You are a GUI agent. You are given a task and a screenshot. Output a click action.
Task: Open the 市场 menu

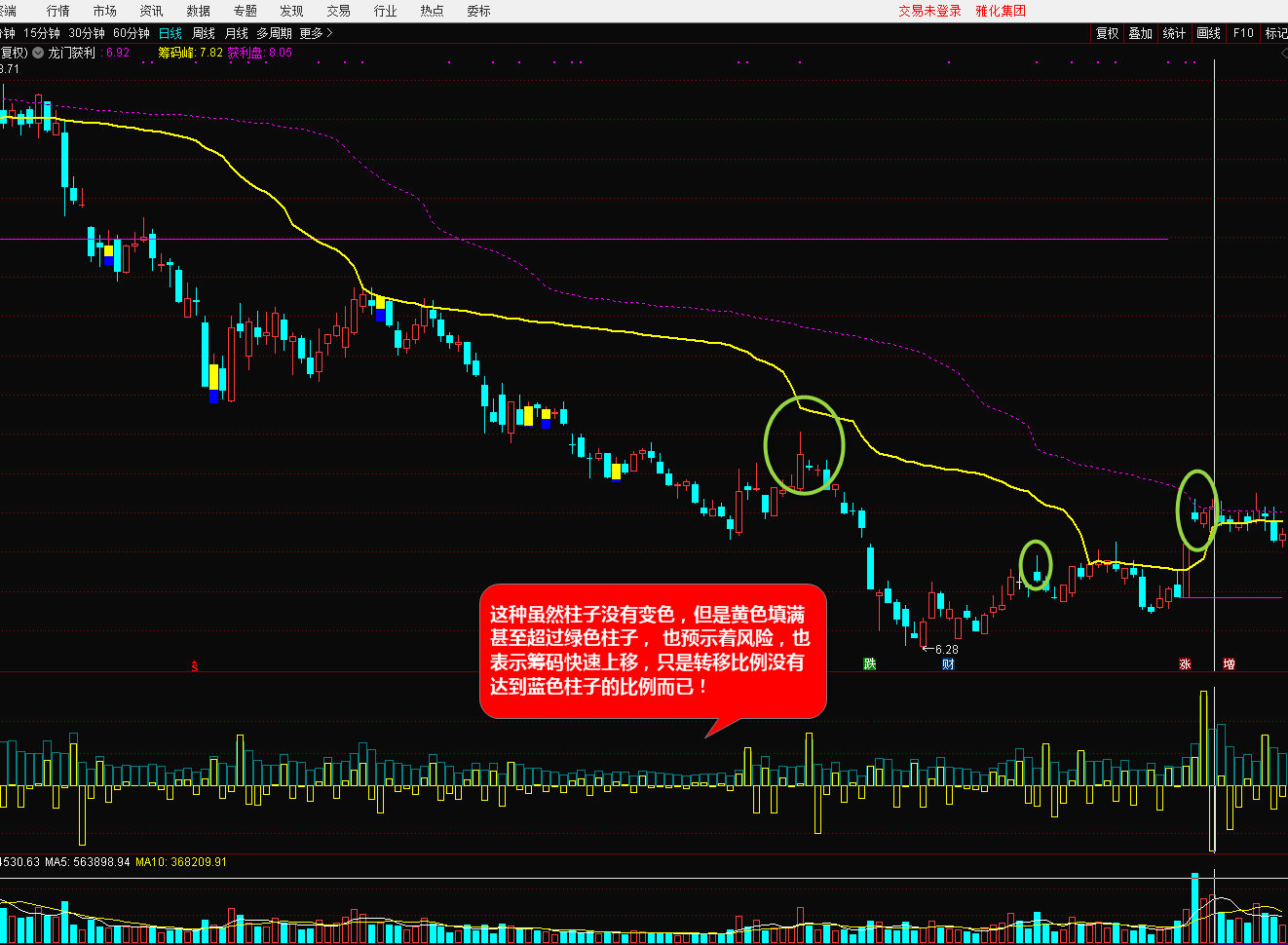[105, 11]
